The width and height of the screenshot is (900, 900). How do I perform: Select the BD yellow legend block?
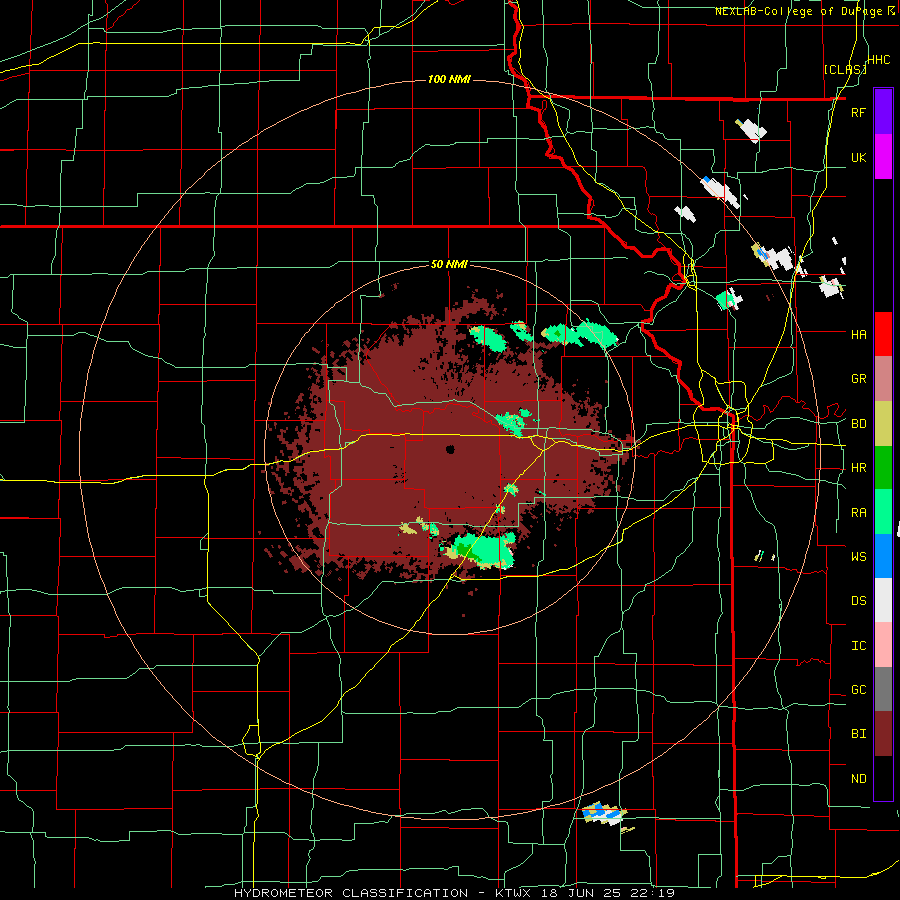883,423
